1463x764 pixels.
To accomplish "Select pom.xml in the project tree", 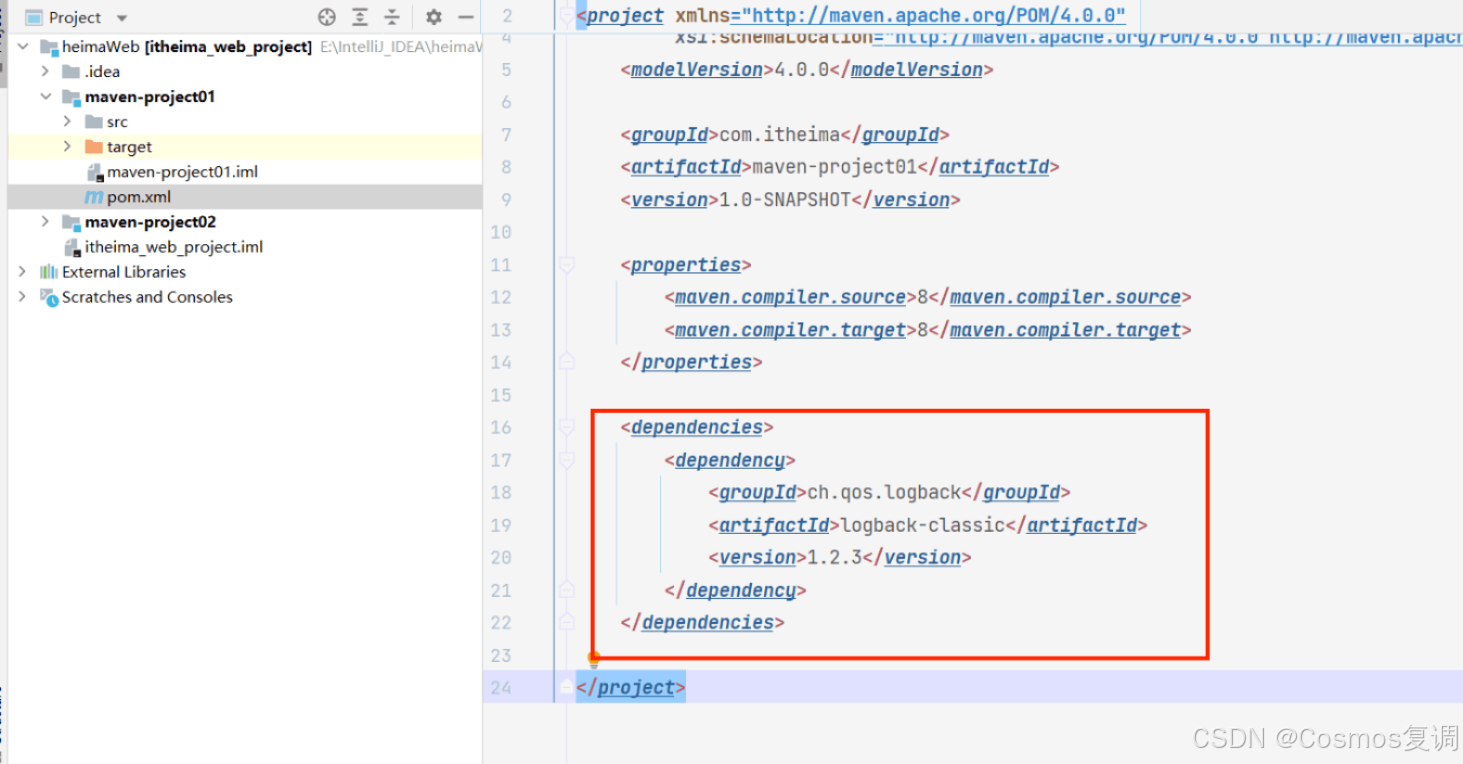I will pos(139,197).
